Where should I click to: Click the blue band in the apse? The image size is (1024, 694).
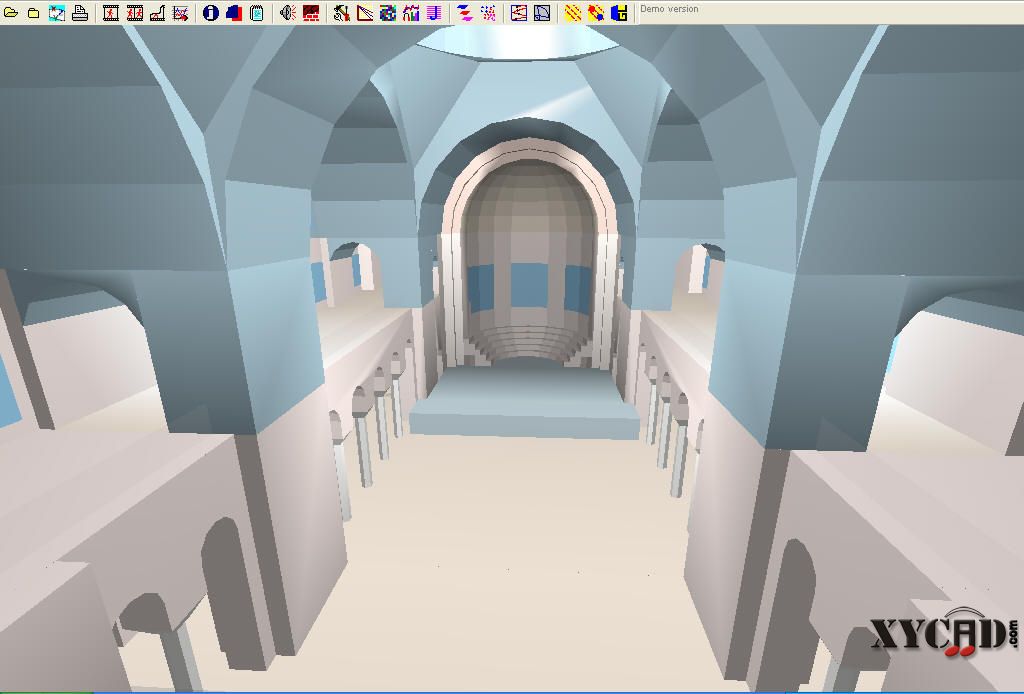530,286
